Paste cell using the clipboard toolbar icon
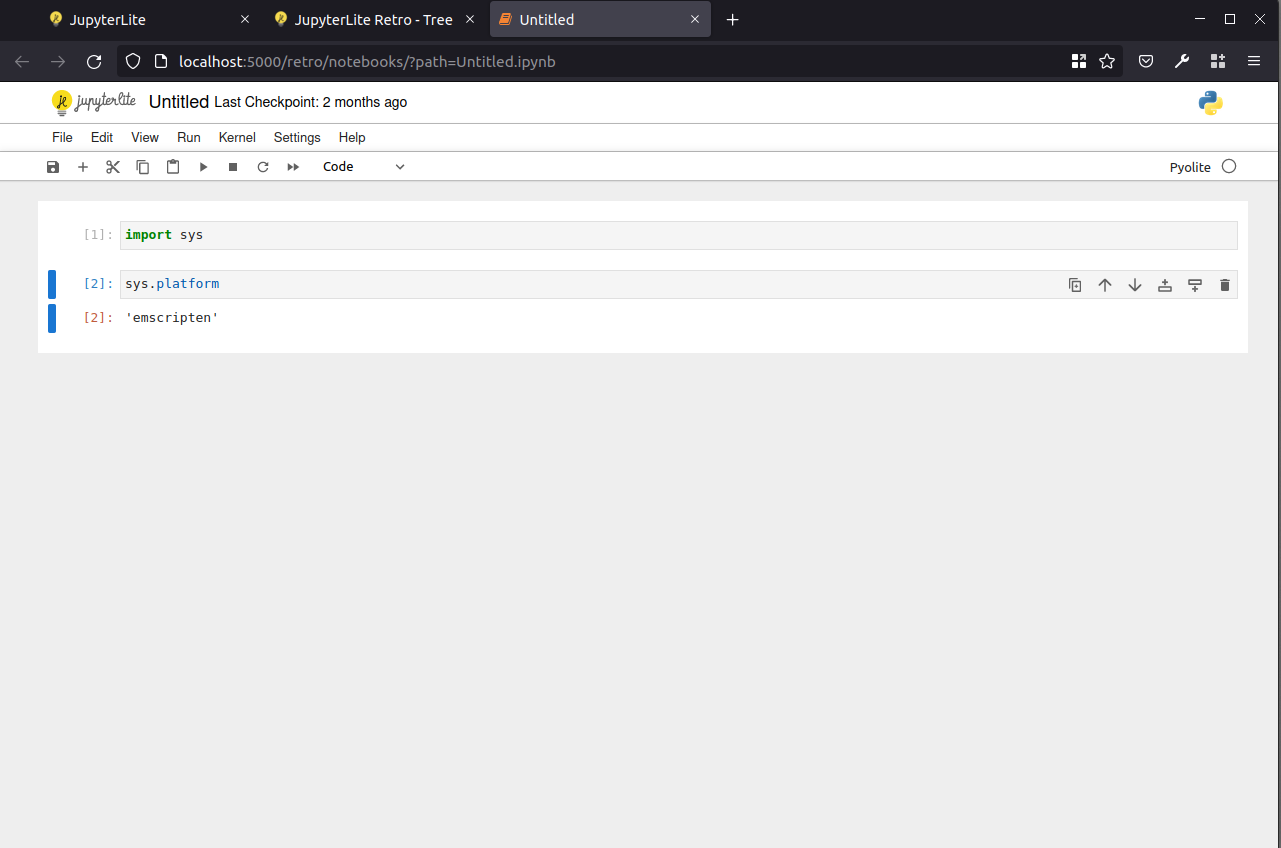 tap(173, 167)
